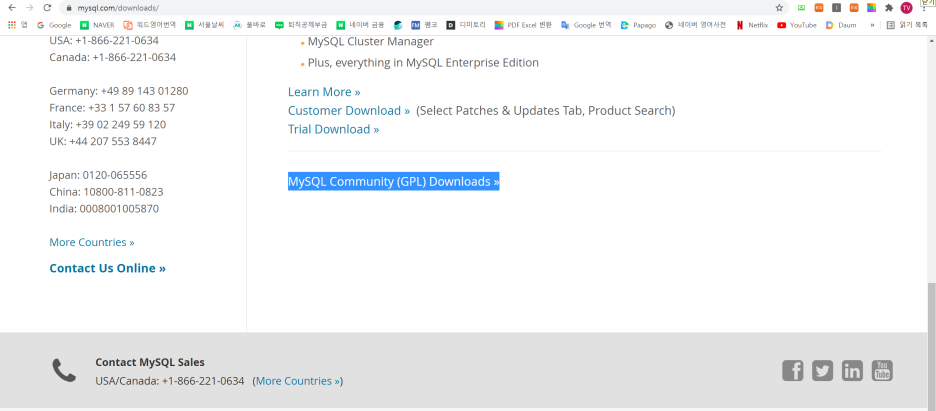Open the Google 번역 bookmark
936x411 pixels.
[586, 25]
